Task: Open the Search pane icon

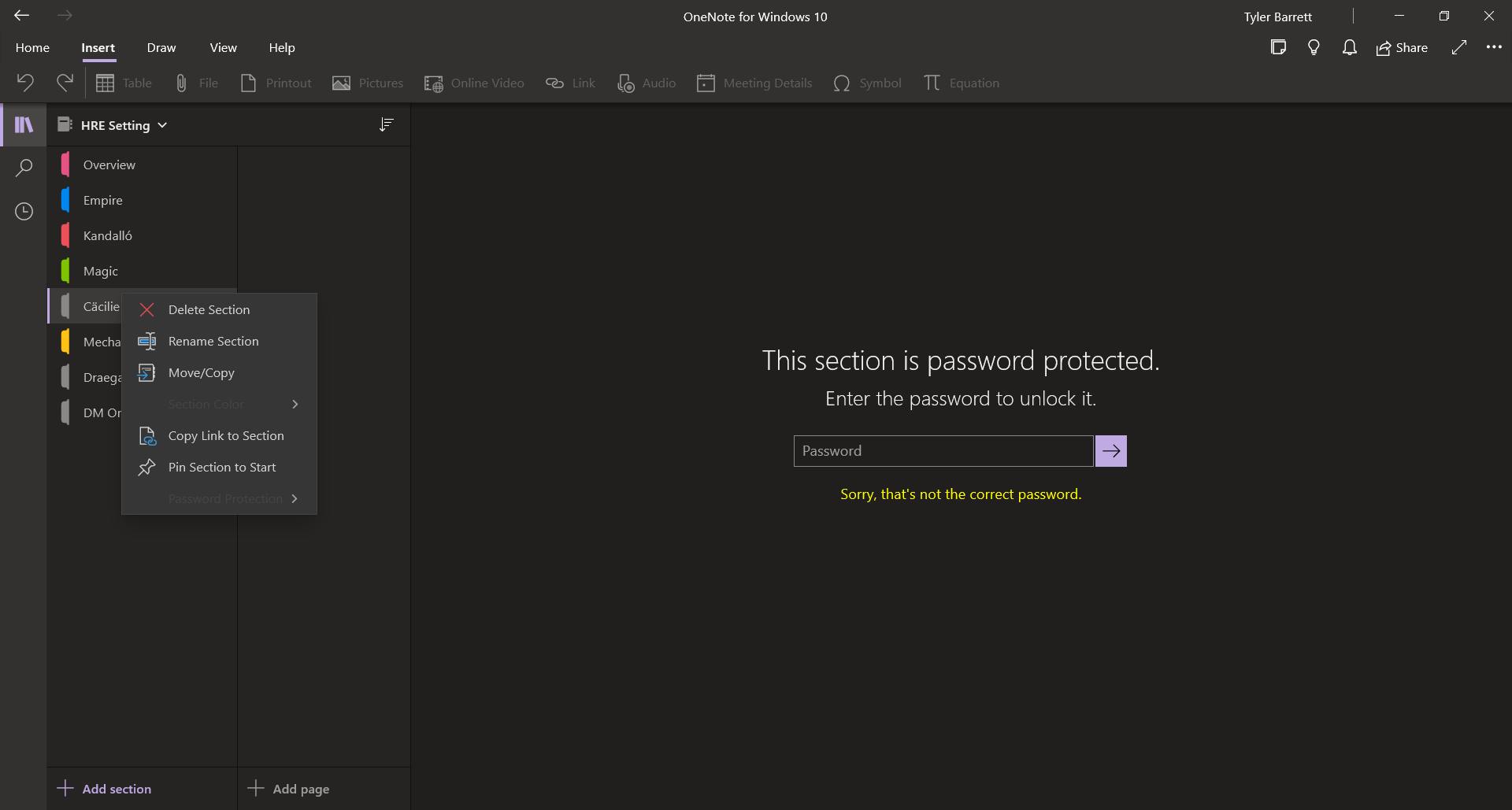Action: 24,168
